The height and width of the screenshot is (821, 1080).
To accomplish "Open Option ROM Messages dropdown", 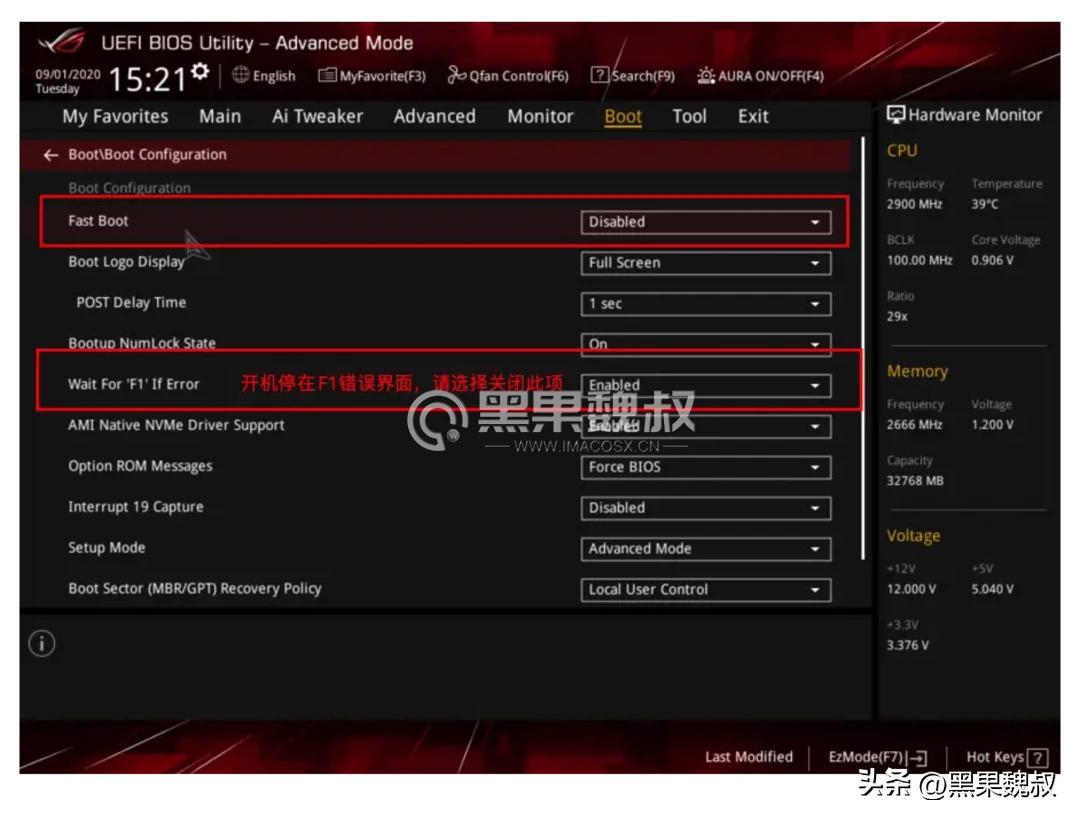I will 706,467.
